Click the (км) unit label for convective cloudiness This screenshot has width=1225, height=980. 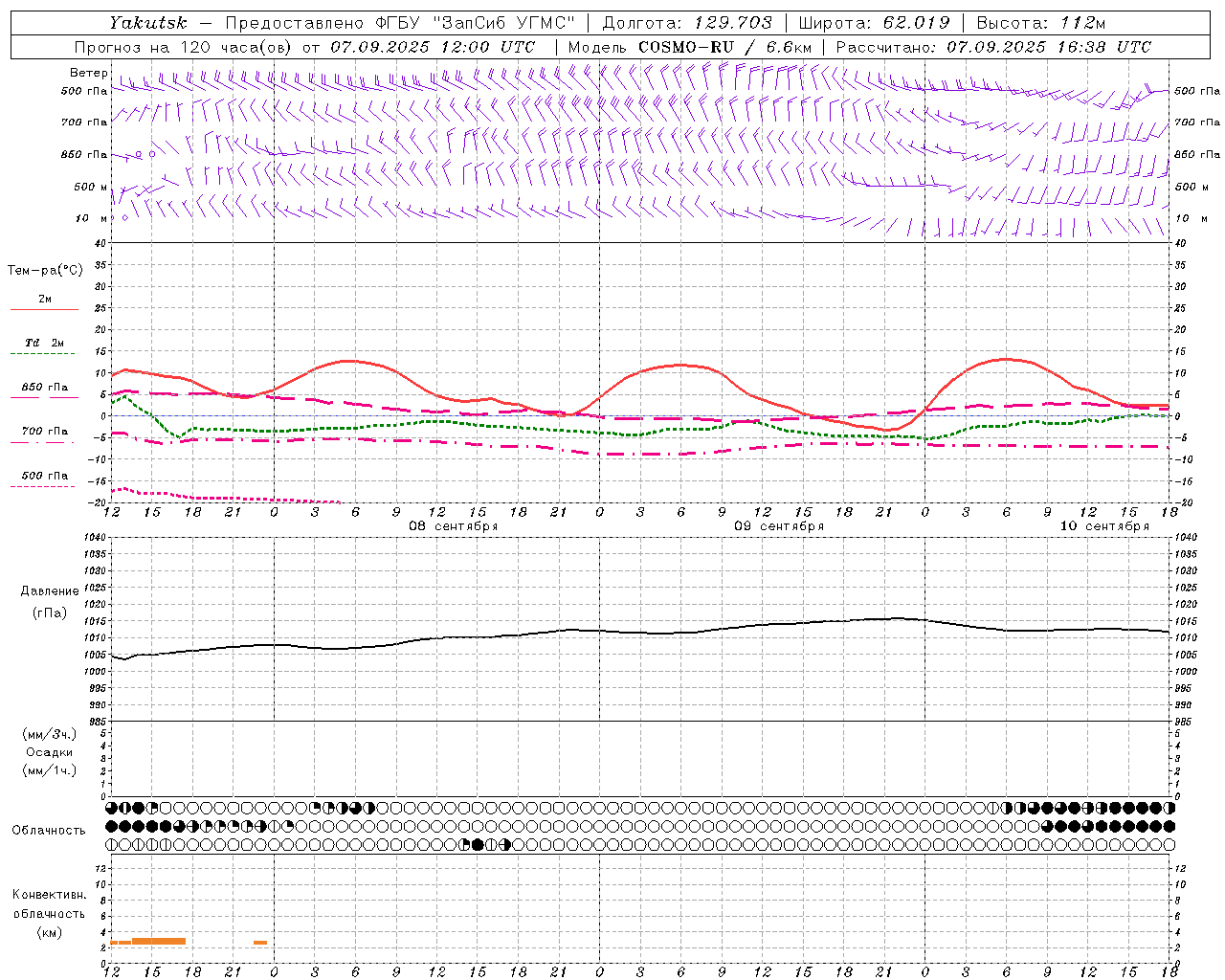coord(50,932)
